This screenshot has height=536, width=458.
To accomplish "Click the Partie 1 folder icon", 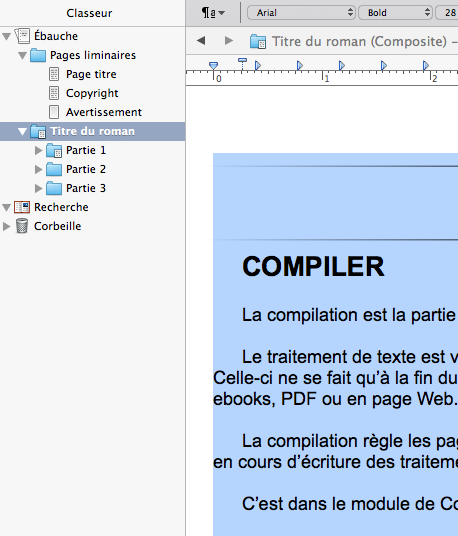I will coord(54,150).
